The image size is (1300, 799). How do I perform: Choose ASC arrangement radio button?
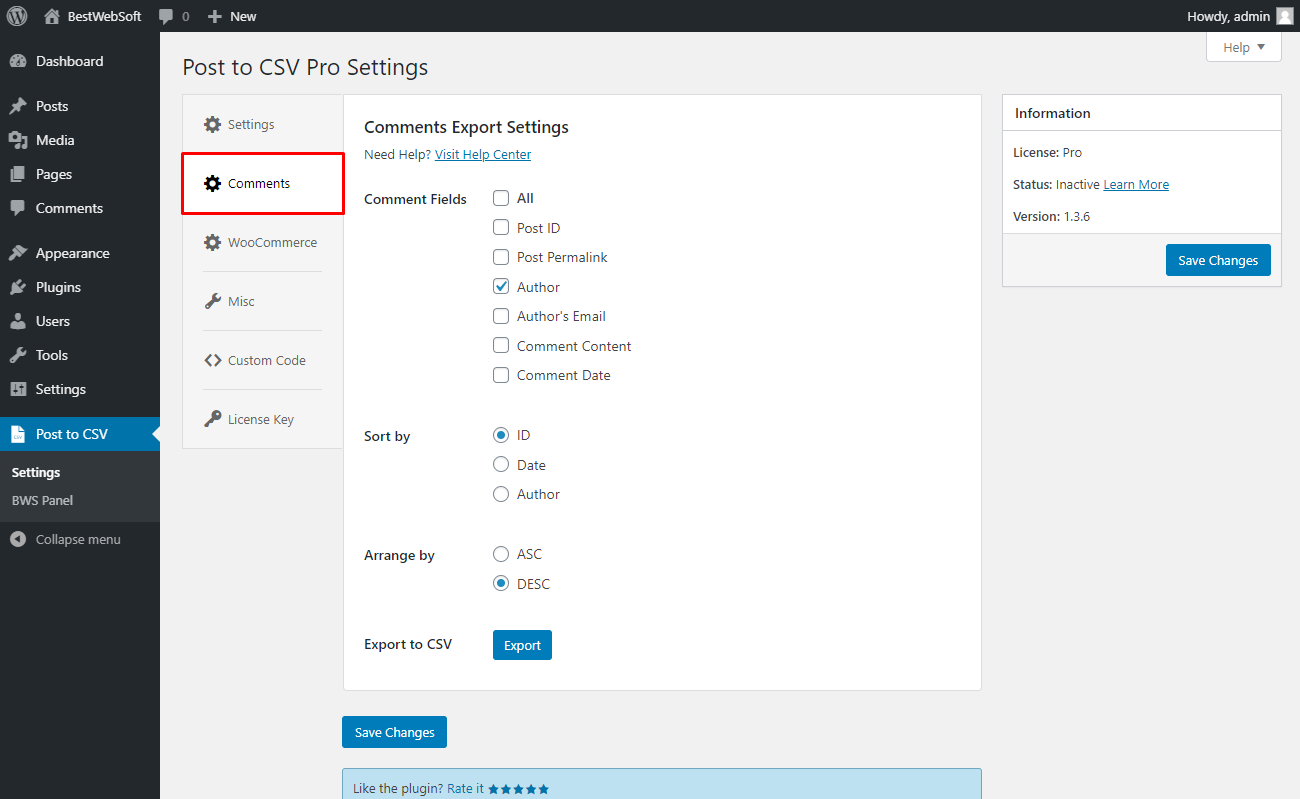501,554
